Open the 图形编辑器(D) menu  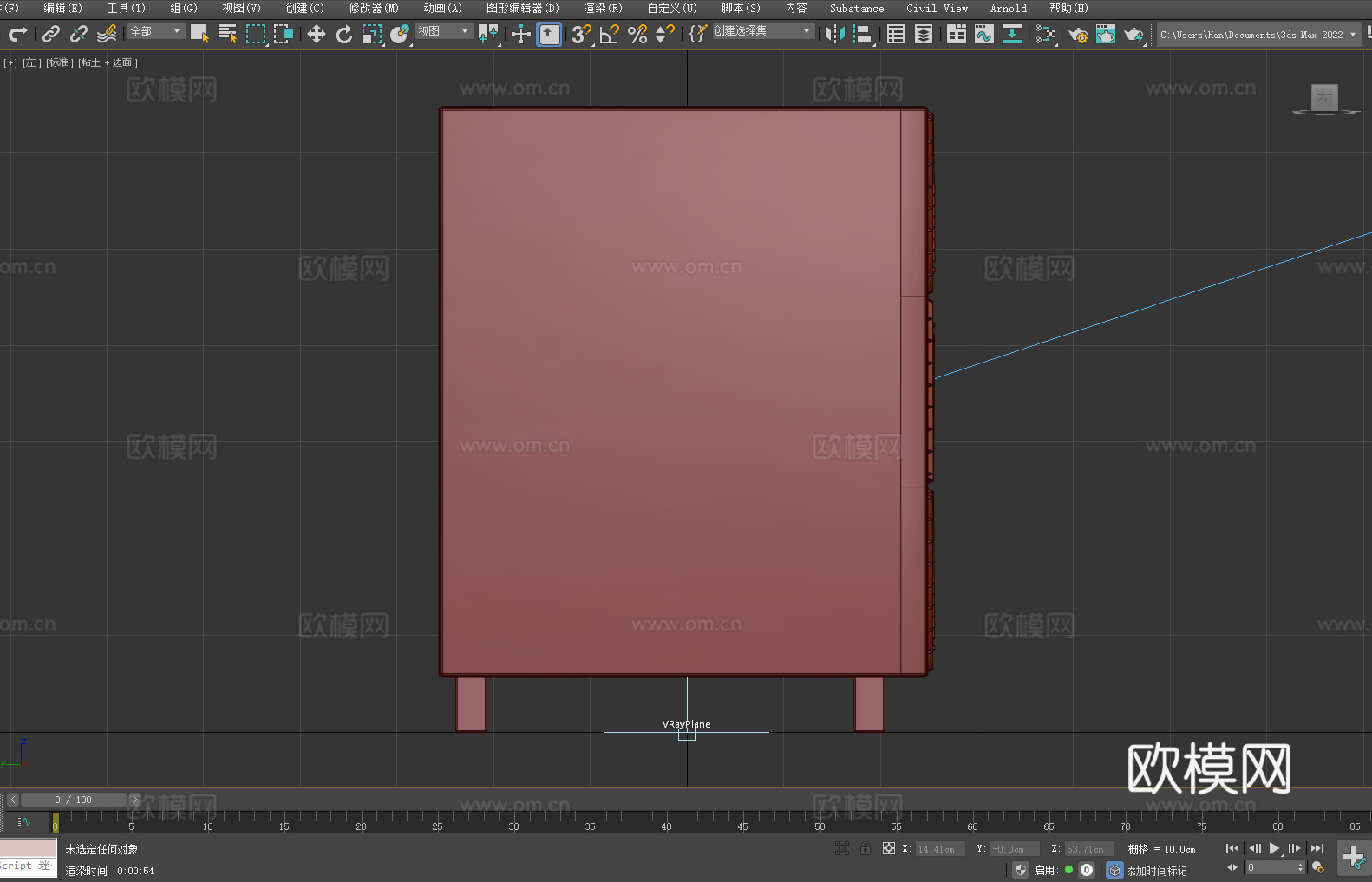coord(523,8)
